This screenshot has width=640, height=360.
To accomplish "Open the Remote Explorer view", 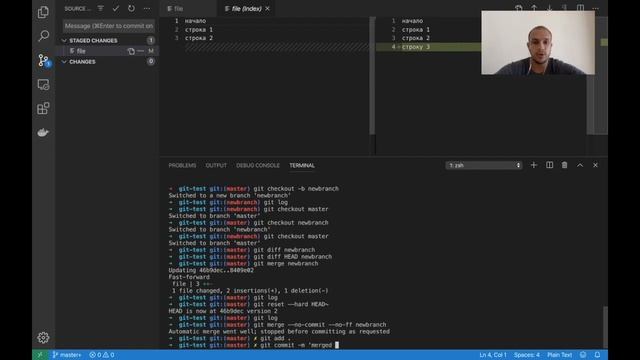I will click(43, 84).
